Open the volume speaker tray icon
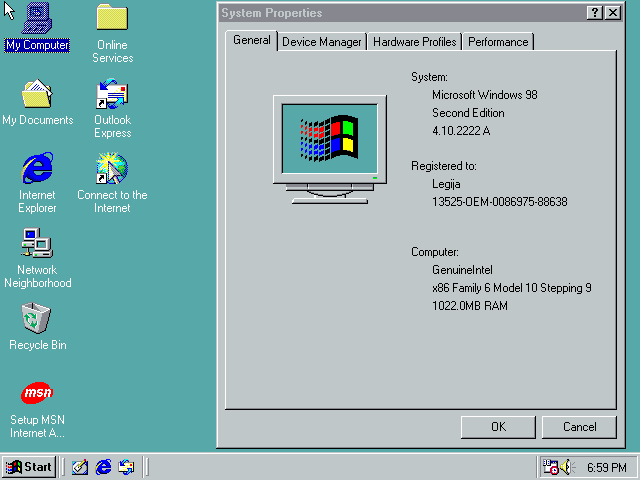Screen dimensions: 640x480 [x=567, y=467]
